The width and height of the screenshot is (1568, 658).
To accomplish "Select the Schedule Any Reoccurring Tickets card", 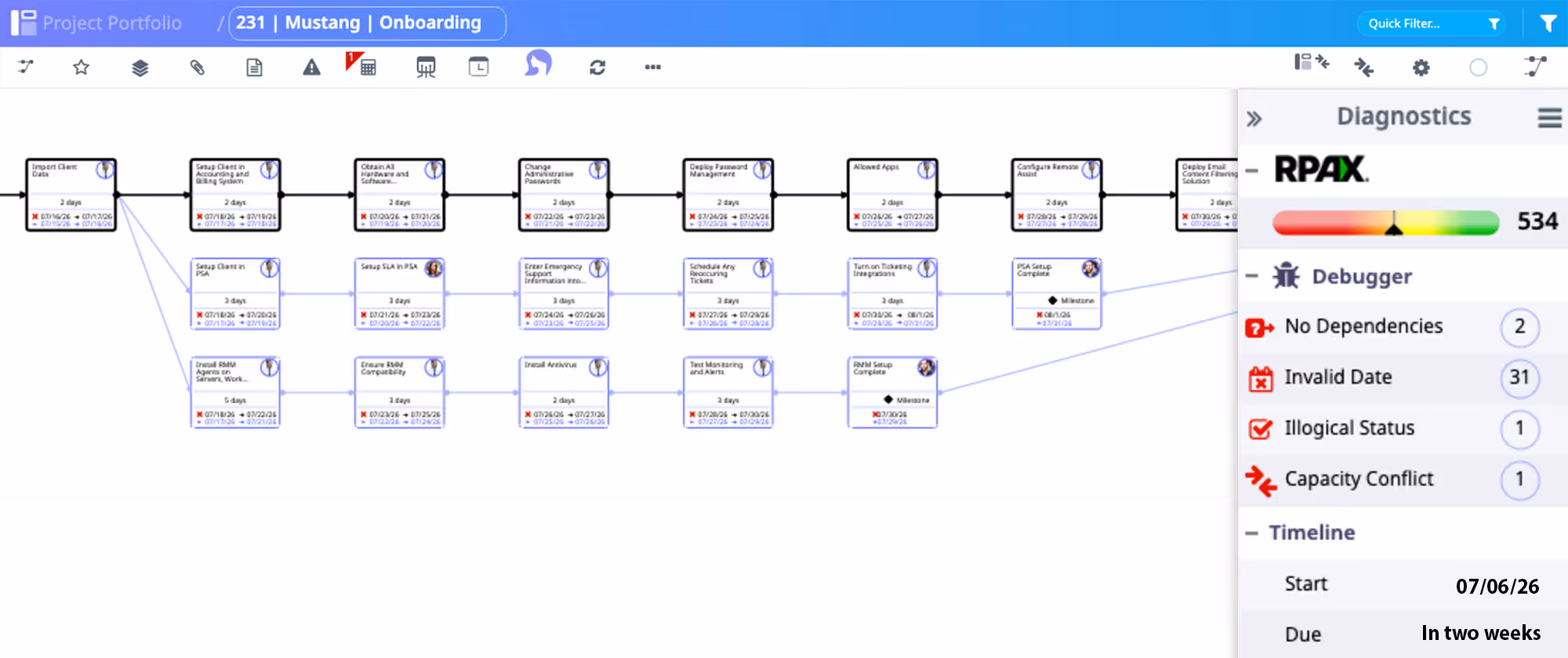I will point(728,293).
